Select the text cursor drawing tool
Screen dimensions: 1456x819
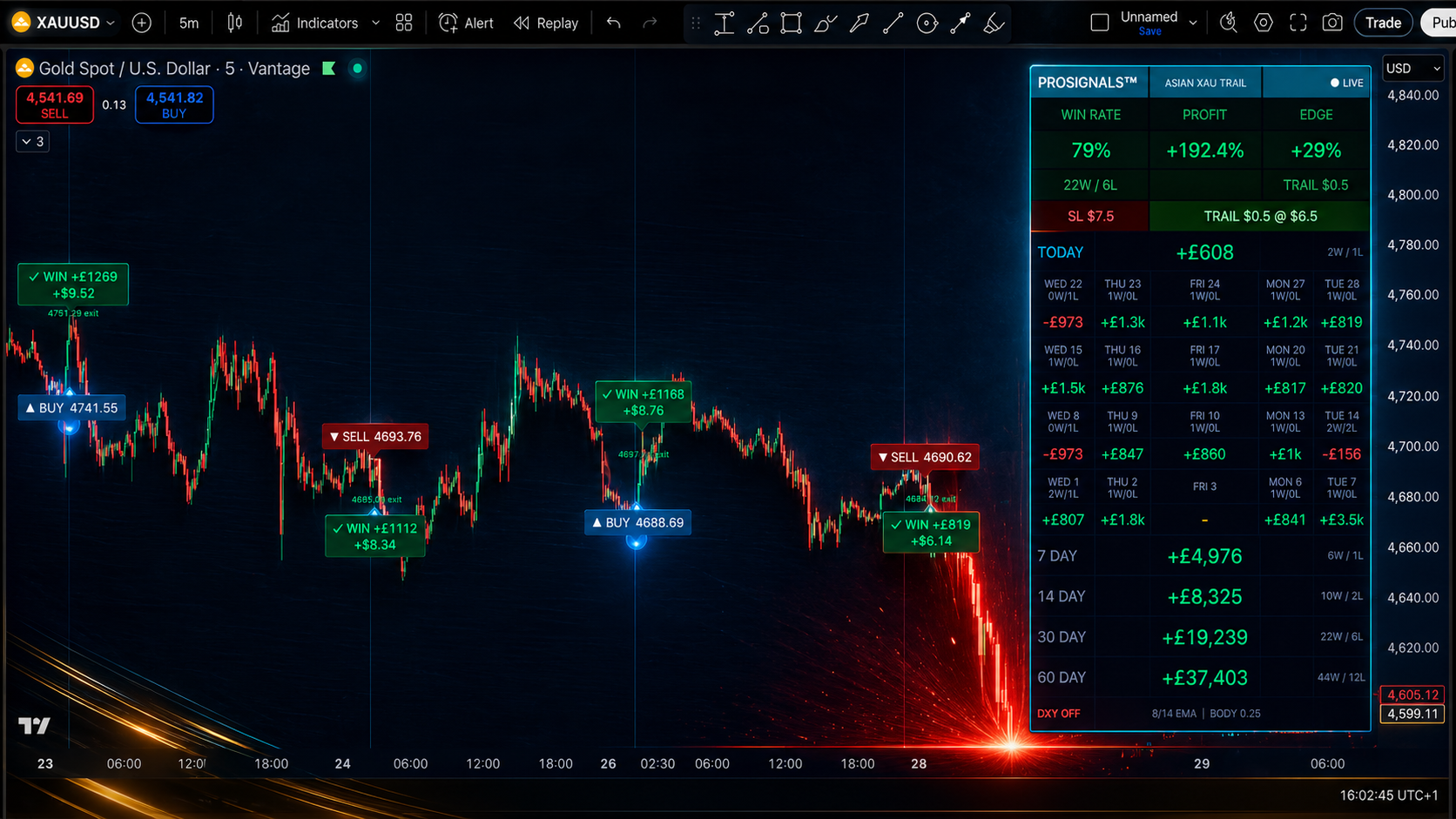pos(725,23)
